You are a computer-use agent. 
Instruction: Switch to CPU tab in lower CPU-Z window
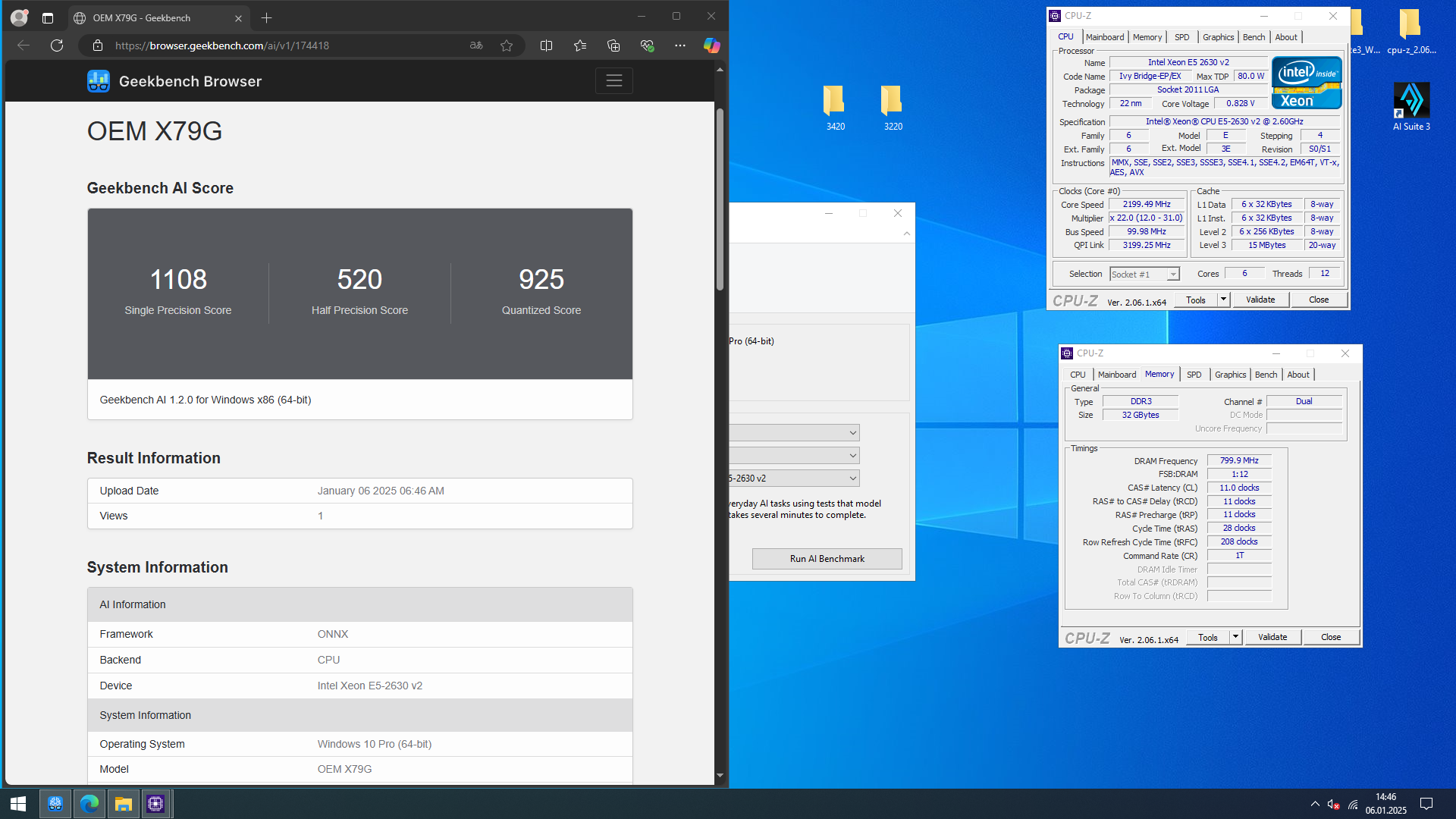(x=1078, y=375)
